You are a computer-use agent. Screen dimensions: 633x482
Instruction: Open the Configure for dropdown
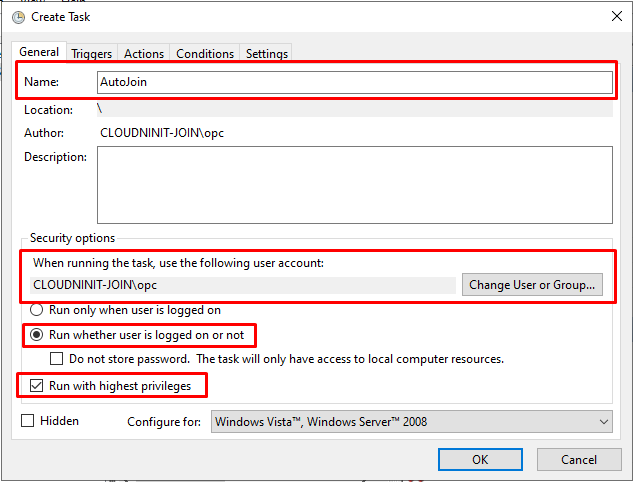[412, 422]
